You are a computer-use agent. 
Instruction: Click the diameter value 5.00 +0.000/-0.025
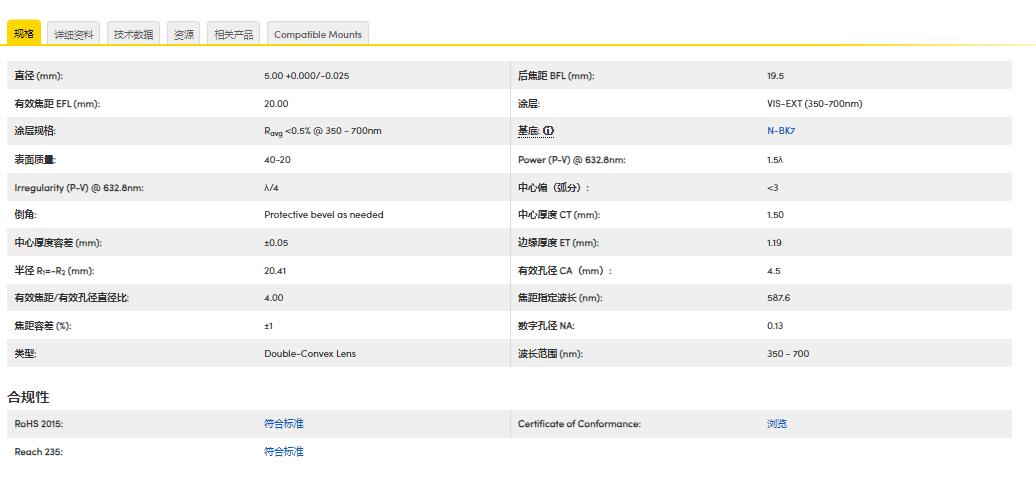point(307,76)
